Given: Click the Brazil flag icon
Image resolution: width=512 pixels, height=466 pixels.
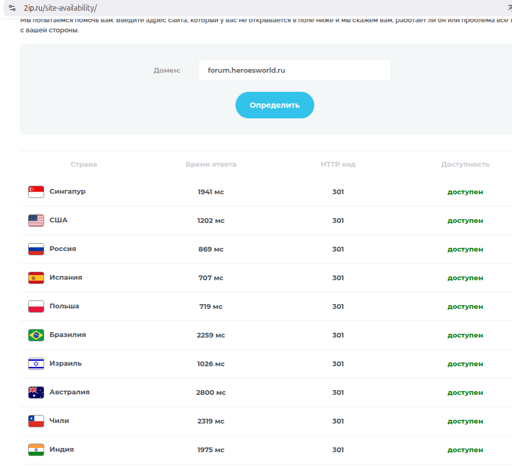Looking at the screenshot, I should (36, 335).
